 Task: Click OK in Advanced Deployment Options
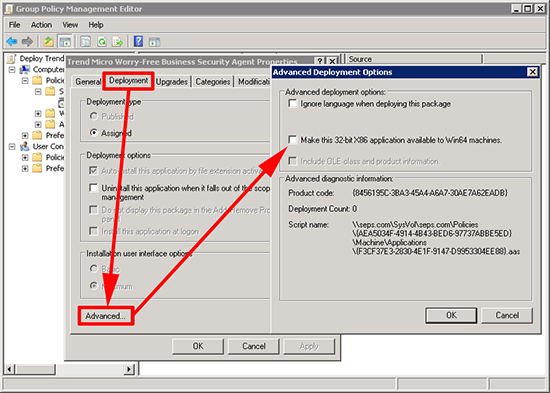(x=451, y=315)
